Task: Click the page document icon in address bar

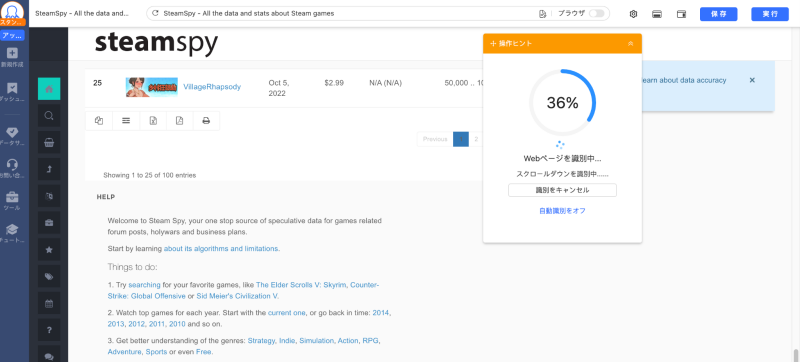Action: coord(542,14)
